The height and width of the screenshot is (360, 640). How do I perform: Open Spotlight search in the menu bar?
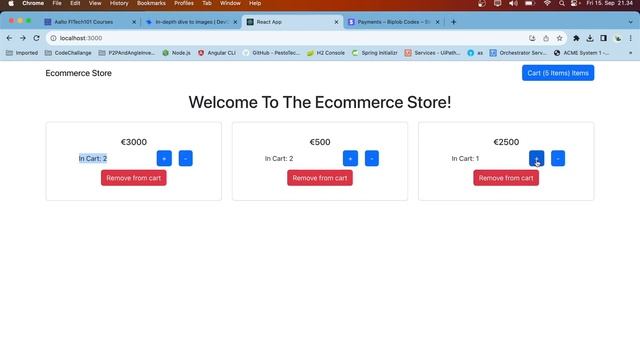(x=562, y=3)
